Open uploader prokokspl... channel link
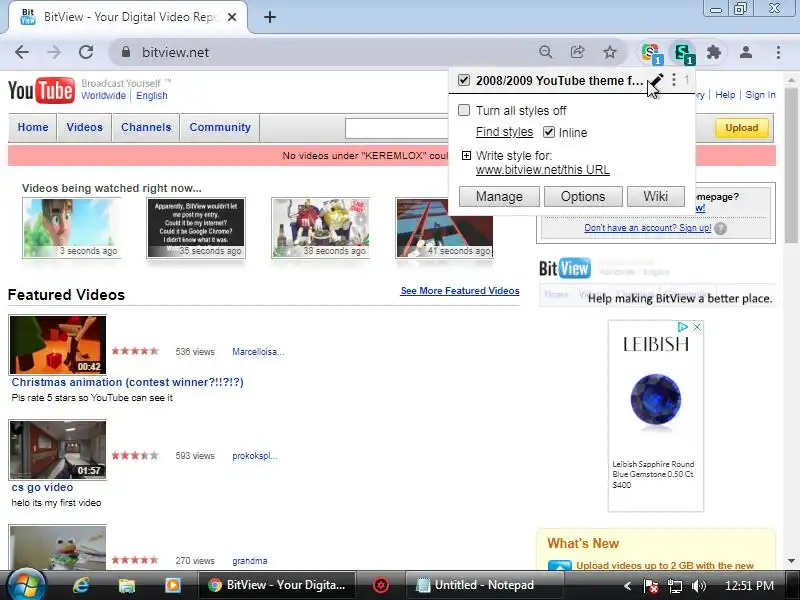This screenshot has height=600, width=800. coord(255,456)
